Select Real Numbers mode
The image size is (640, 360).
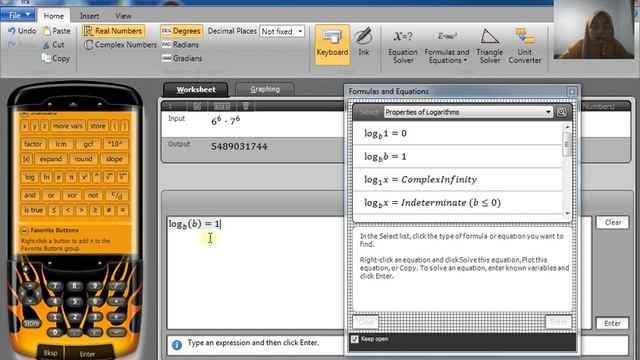(x=113, y=31)
